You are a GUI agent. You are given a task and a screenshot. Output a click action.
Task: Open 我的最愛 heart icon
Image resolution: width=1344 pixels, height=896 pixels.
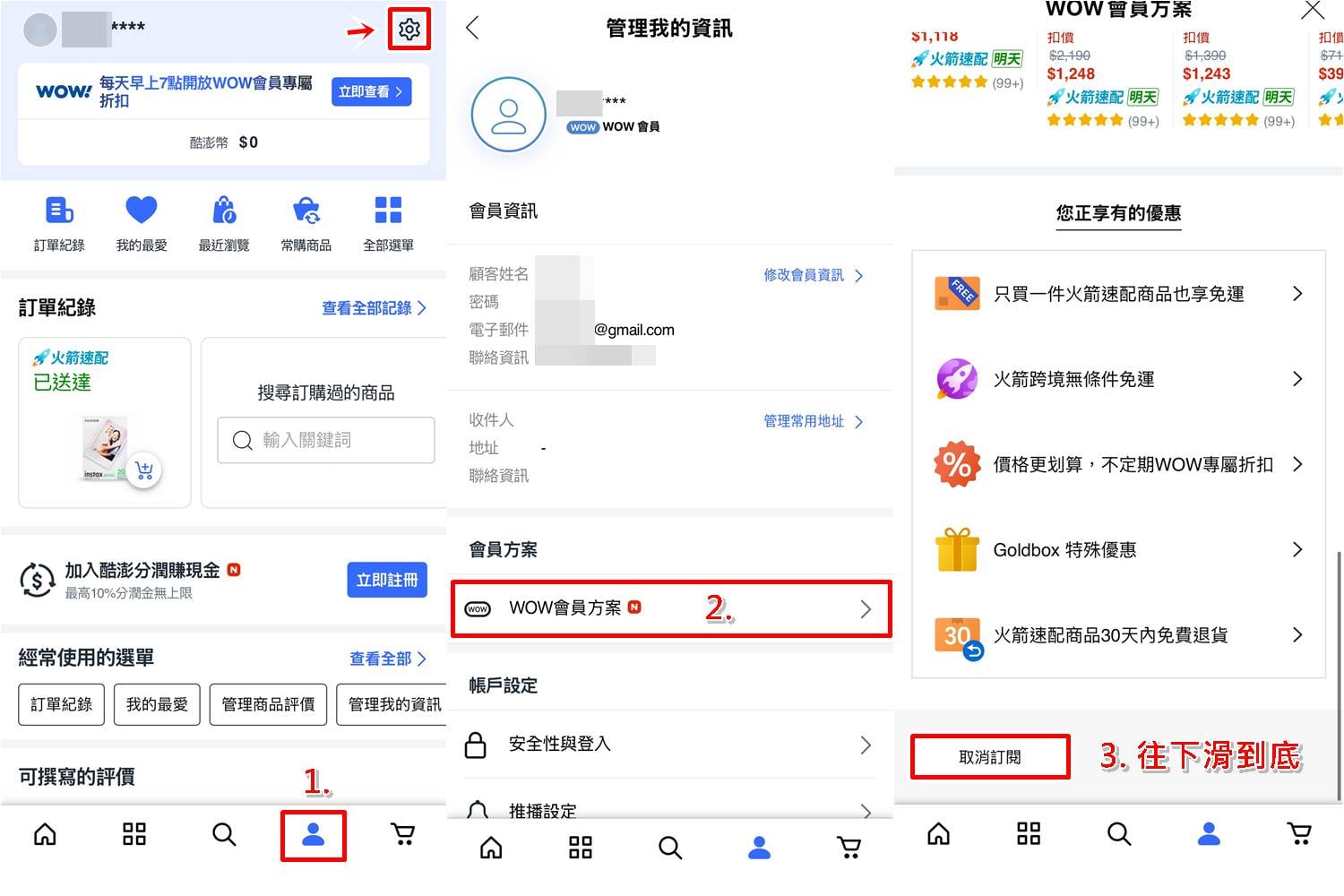click(x=142, y=211)
